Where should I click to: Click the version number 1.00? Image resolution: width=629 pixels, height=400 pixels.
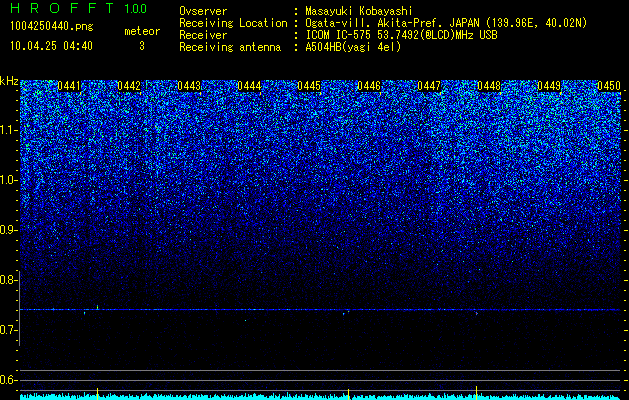(x=135, y=9)
